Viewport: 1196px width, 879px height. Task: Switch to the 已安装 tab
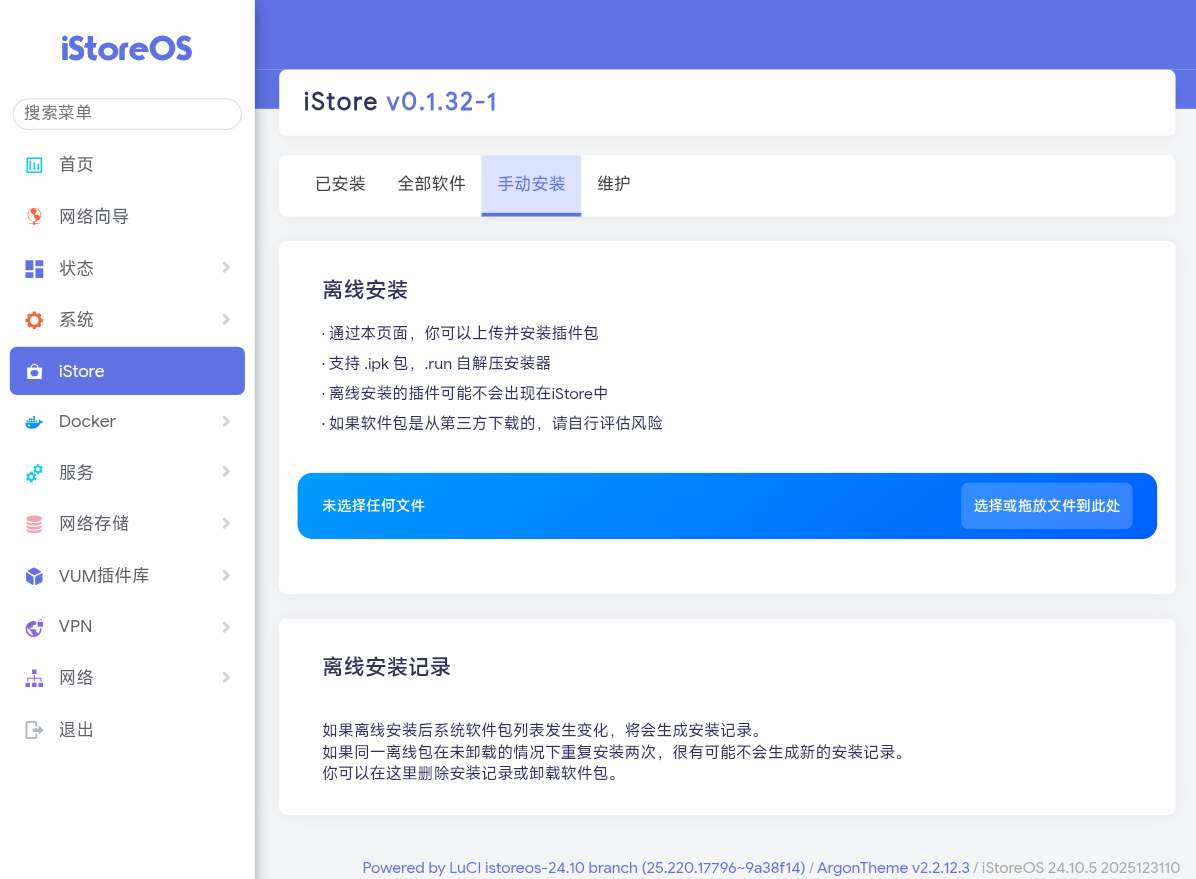pyautogui.click(x=340, y=185)
